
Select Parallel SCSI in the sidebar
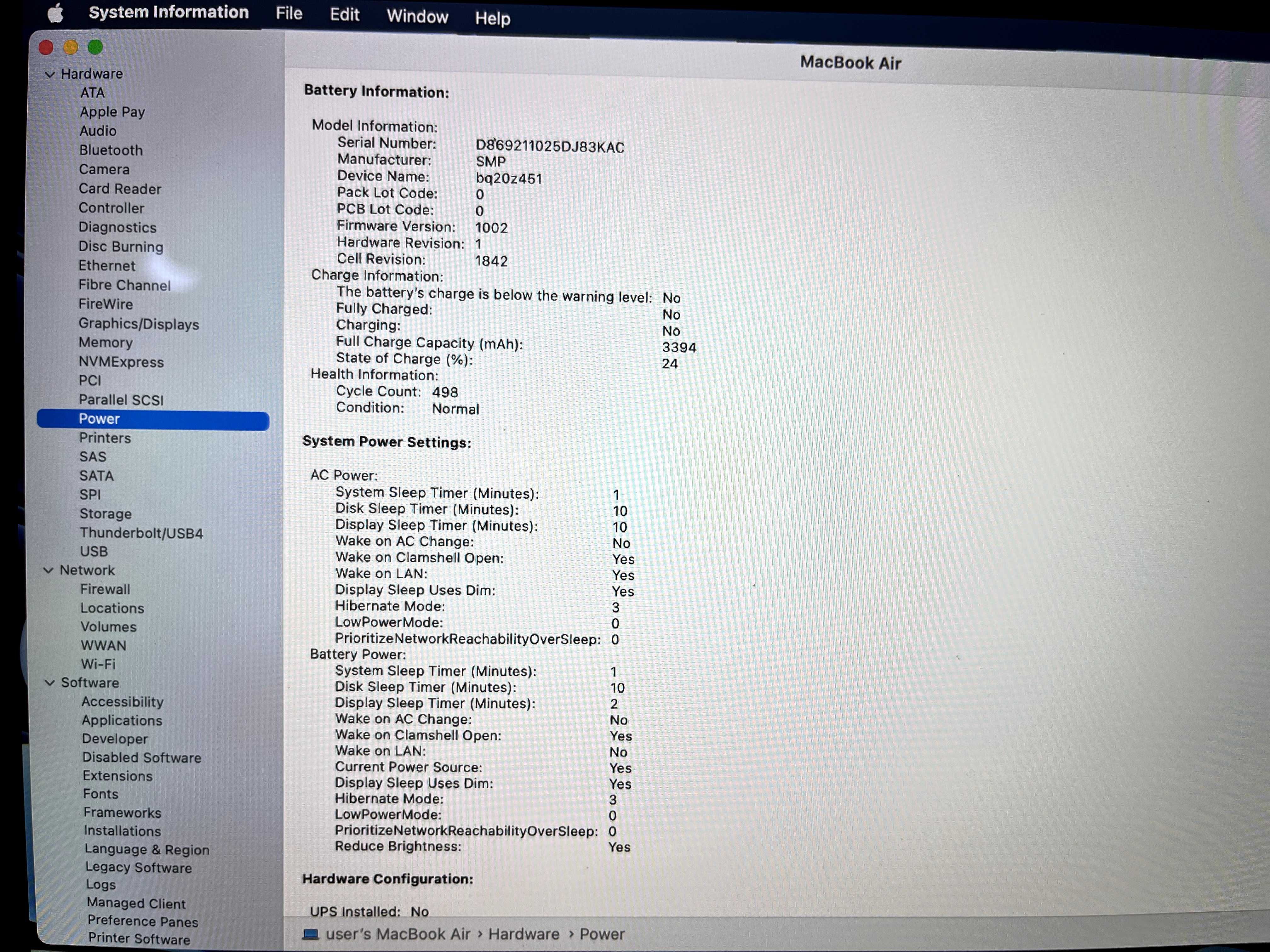pos(121,400)
